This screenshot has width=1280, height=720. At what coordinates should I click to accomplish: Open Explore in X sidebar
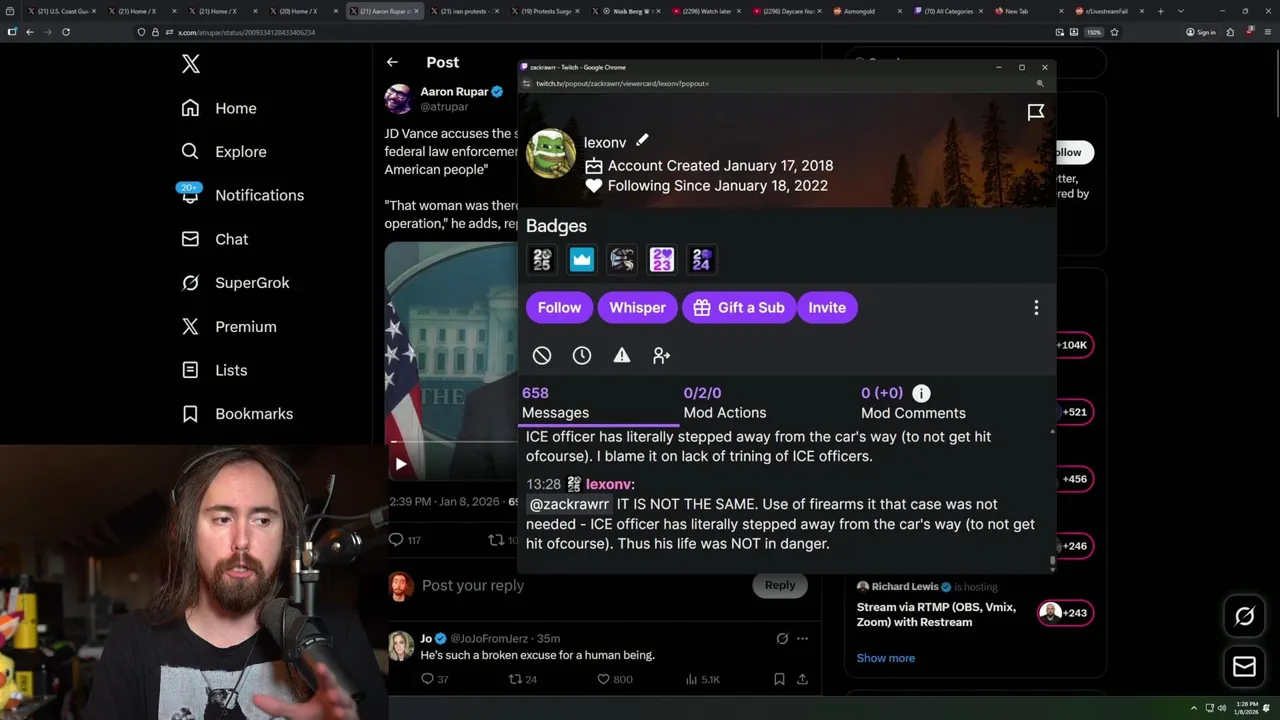point(224,152)
